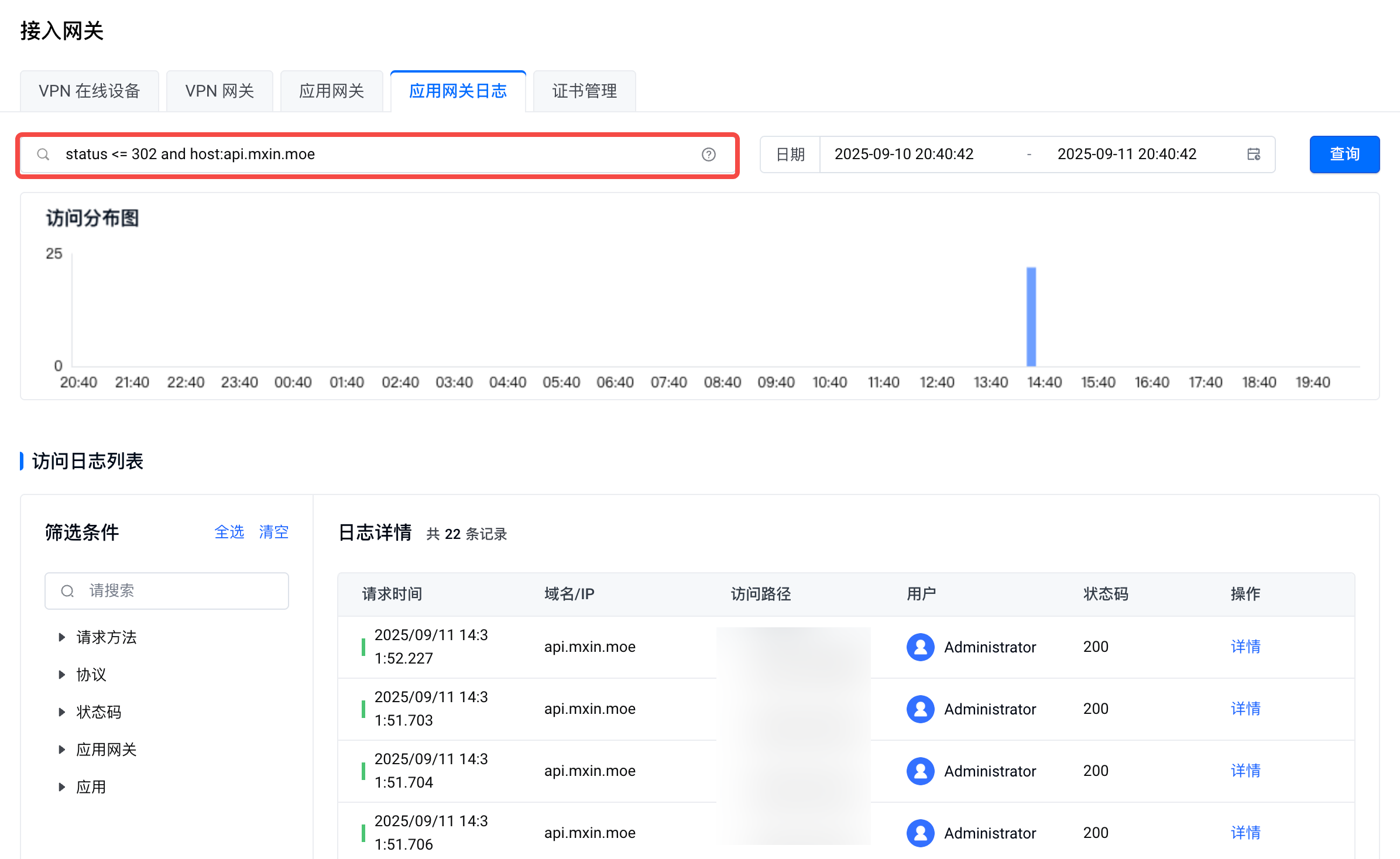Click the calendar icon in date range
This screenshot has width=1400, height=859.
(1253, 154)
